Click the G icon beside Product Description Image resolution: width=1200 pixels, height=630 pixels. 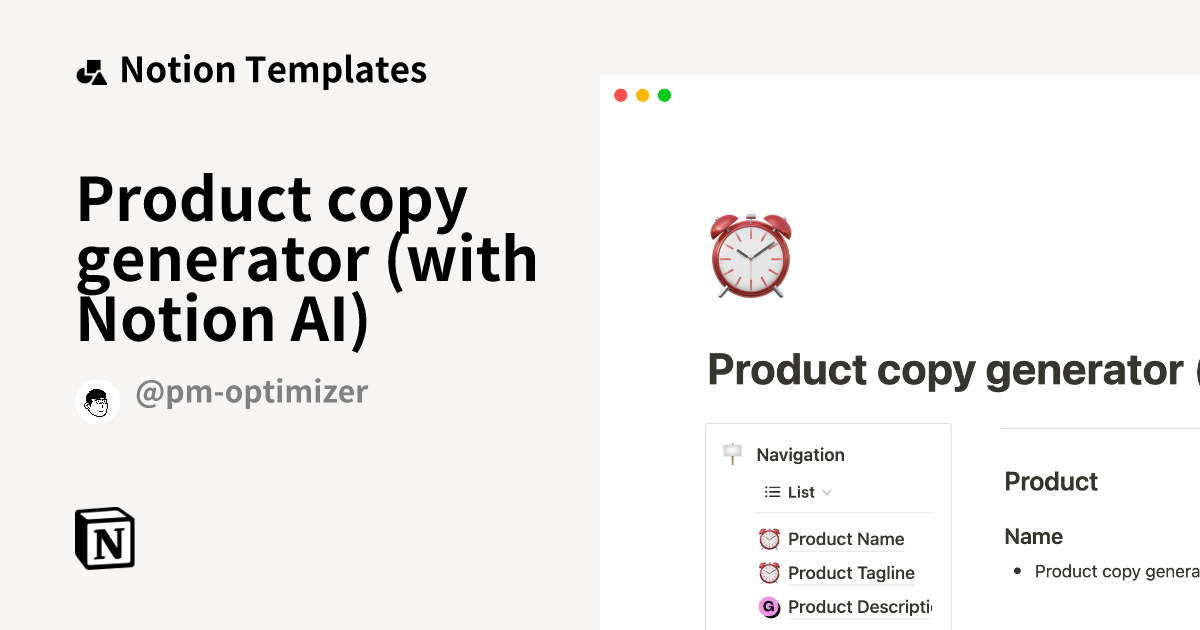click(769, 607)
